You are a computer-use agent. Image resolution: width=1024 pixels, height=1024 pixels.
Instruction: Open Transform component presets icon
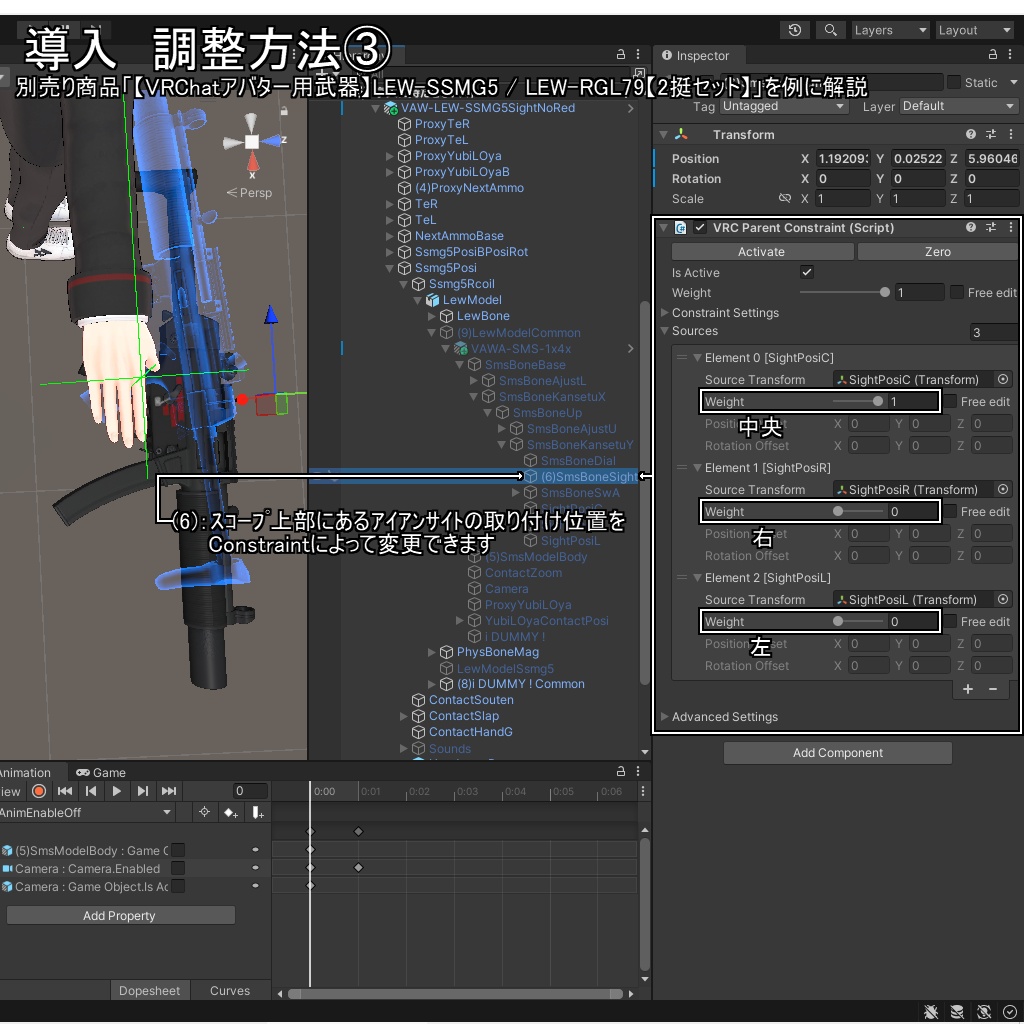point(991,134)
